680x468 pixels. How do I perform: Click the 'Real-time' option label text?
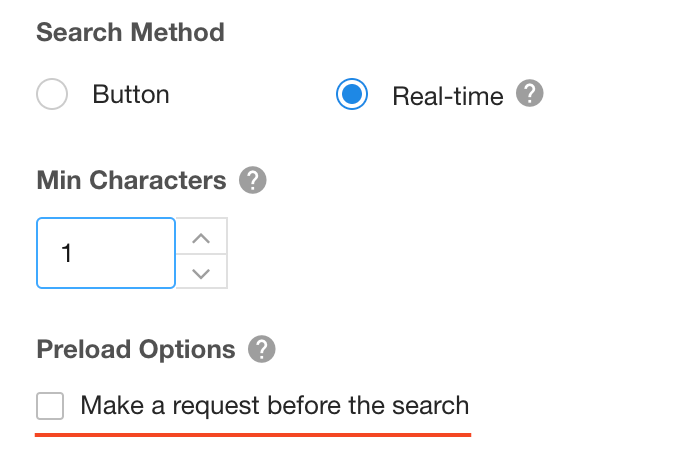[448, 95]
